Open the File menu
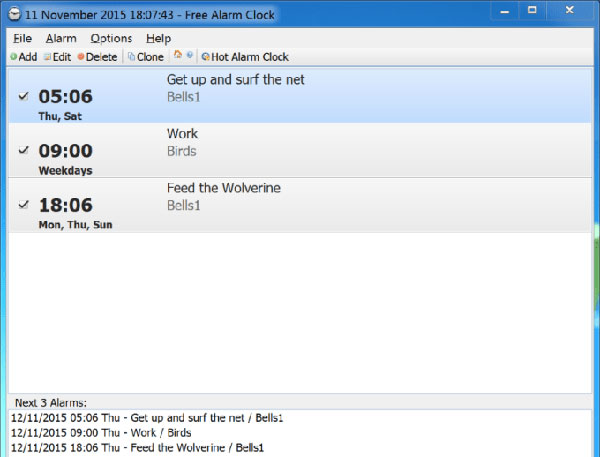This screenshot has width=600, height=457. (23, 38)
